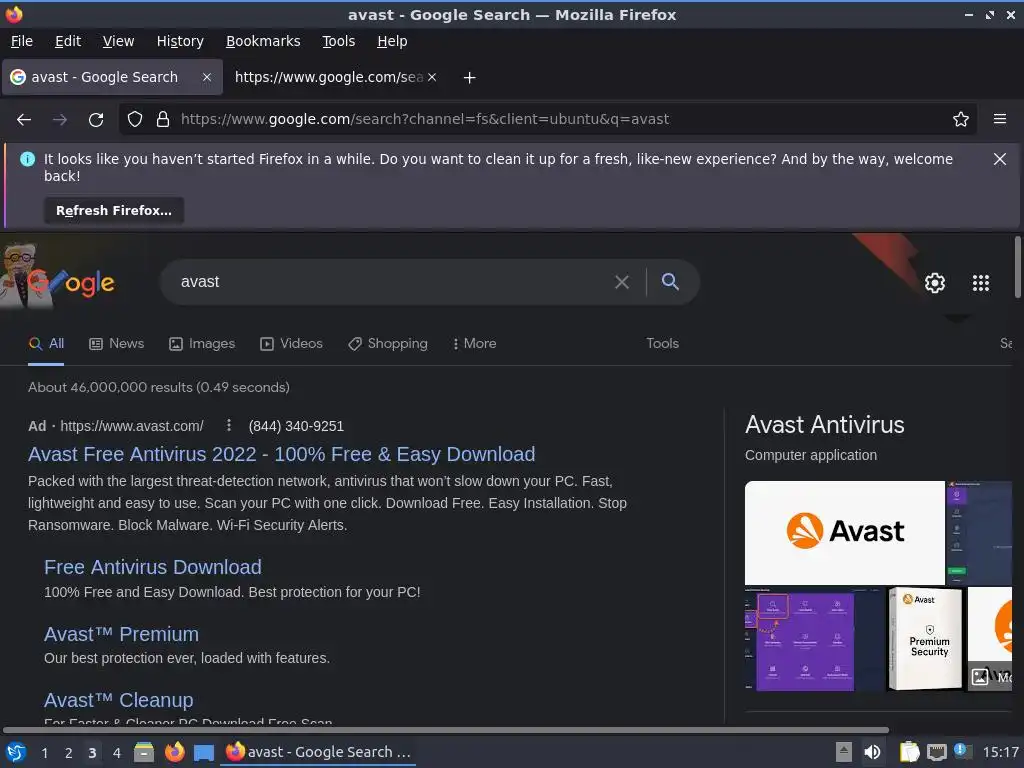Open the purple Avast dashboard thumbnail
The height and width of the screenshot is (768, 1024).
click(x=814, y=638)
